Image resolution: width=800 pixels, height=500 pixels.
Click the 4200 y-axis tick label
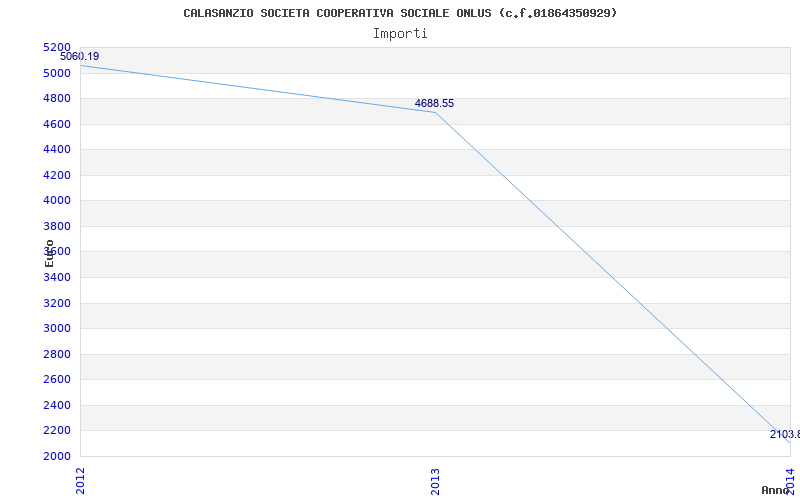[57, 175]
